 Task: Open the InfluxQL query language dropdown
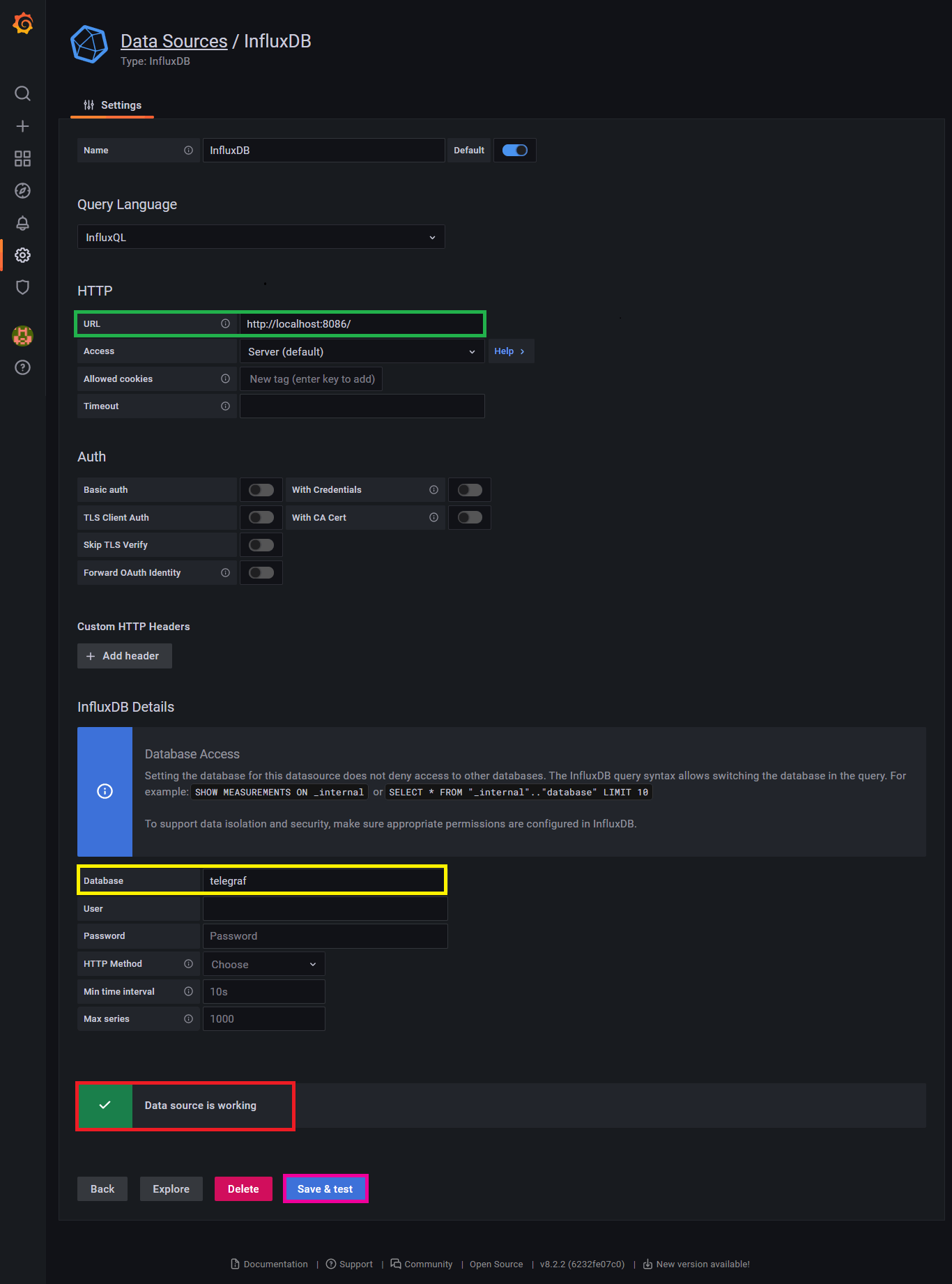[261, 237]
